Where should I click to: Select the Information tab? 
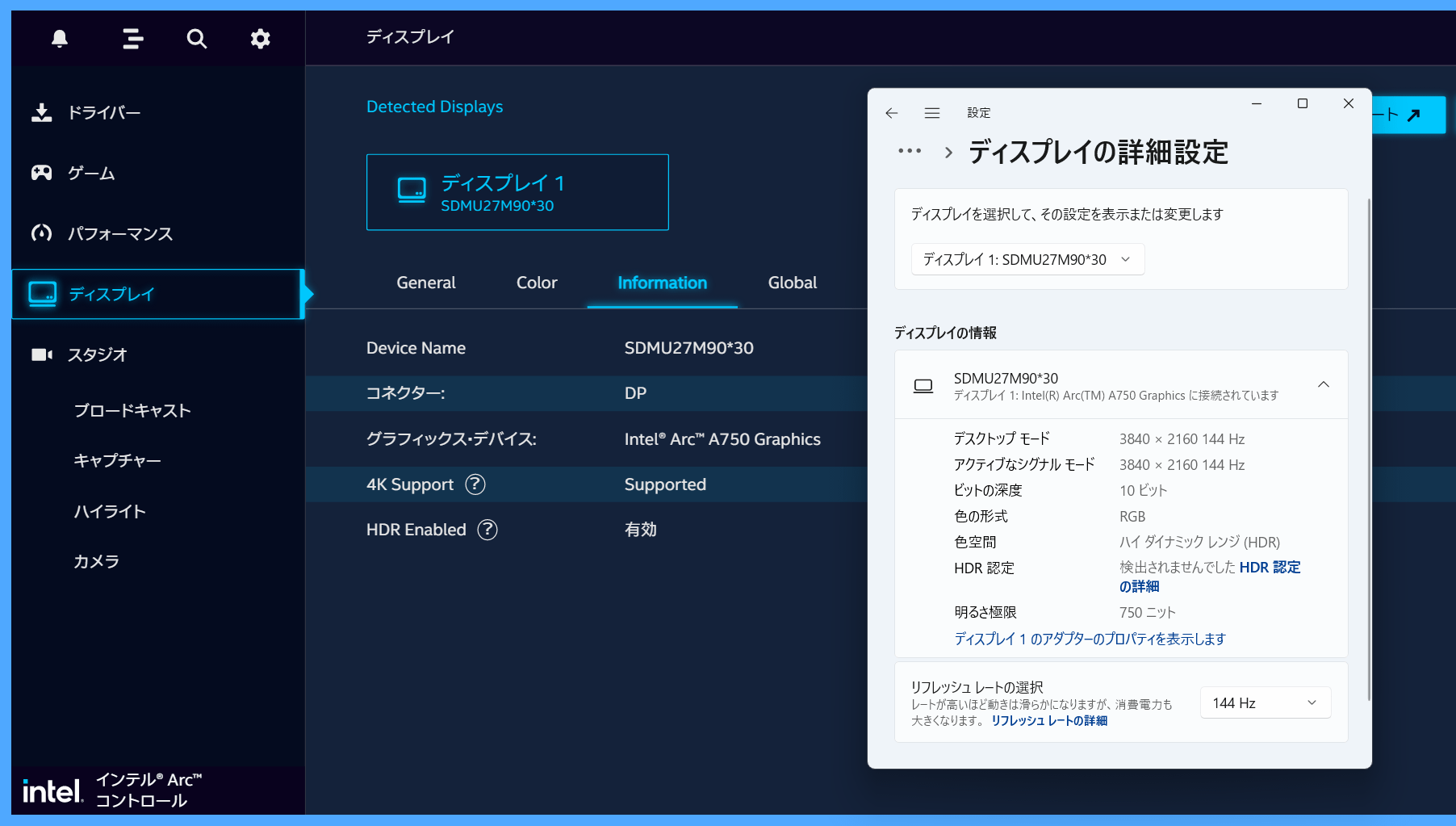pos(663,283)
